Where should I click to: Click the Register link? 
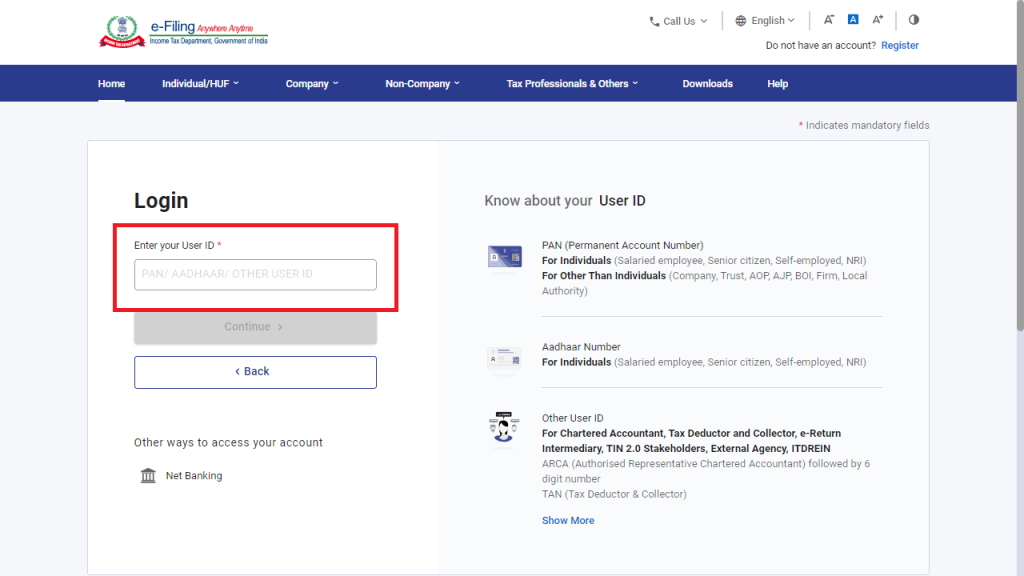click(899, 45)
